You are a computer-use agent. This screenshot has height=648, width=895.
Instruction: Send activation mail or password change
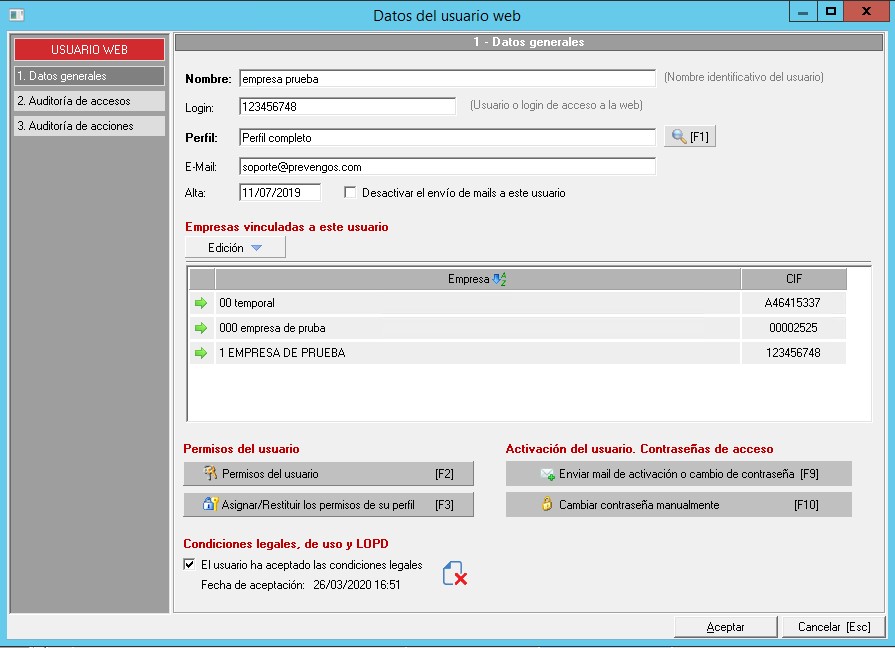(678, 474)
